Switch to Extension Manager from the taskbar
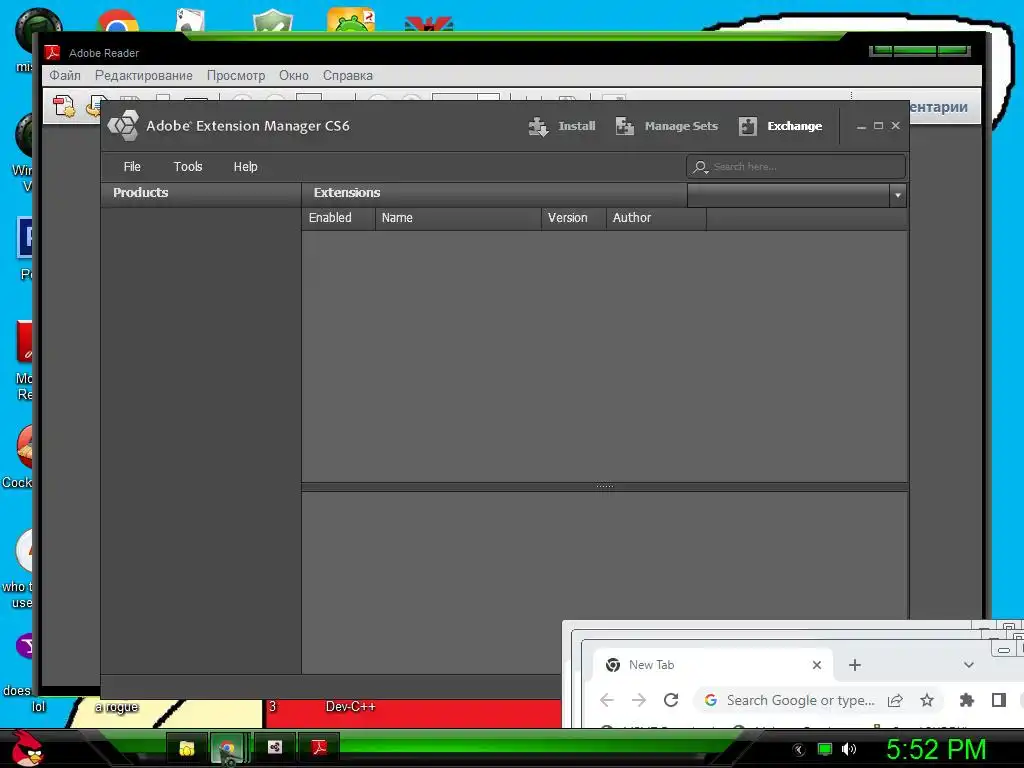Viewport: 1024px width, 768px height. point(275,747)
